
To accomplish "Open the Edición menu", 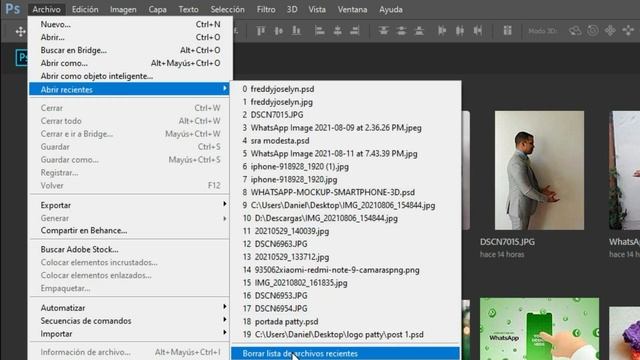I will [85, 9].
